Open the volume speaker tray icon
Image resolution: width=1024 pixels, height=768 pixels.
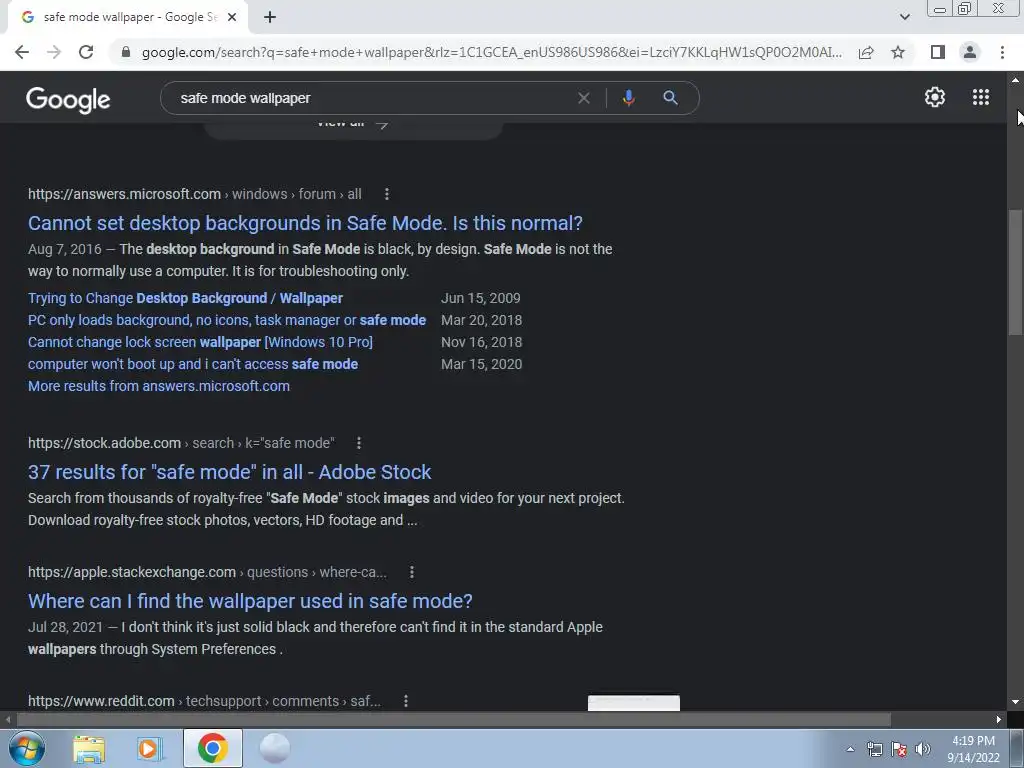[x=922, y=749]
